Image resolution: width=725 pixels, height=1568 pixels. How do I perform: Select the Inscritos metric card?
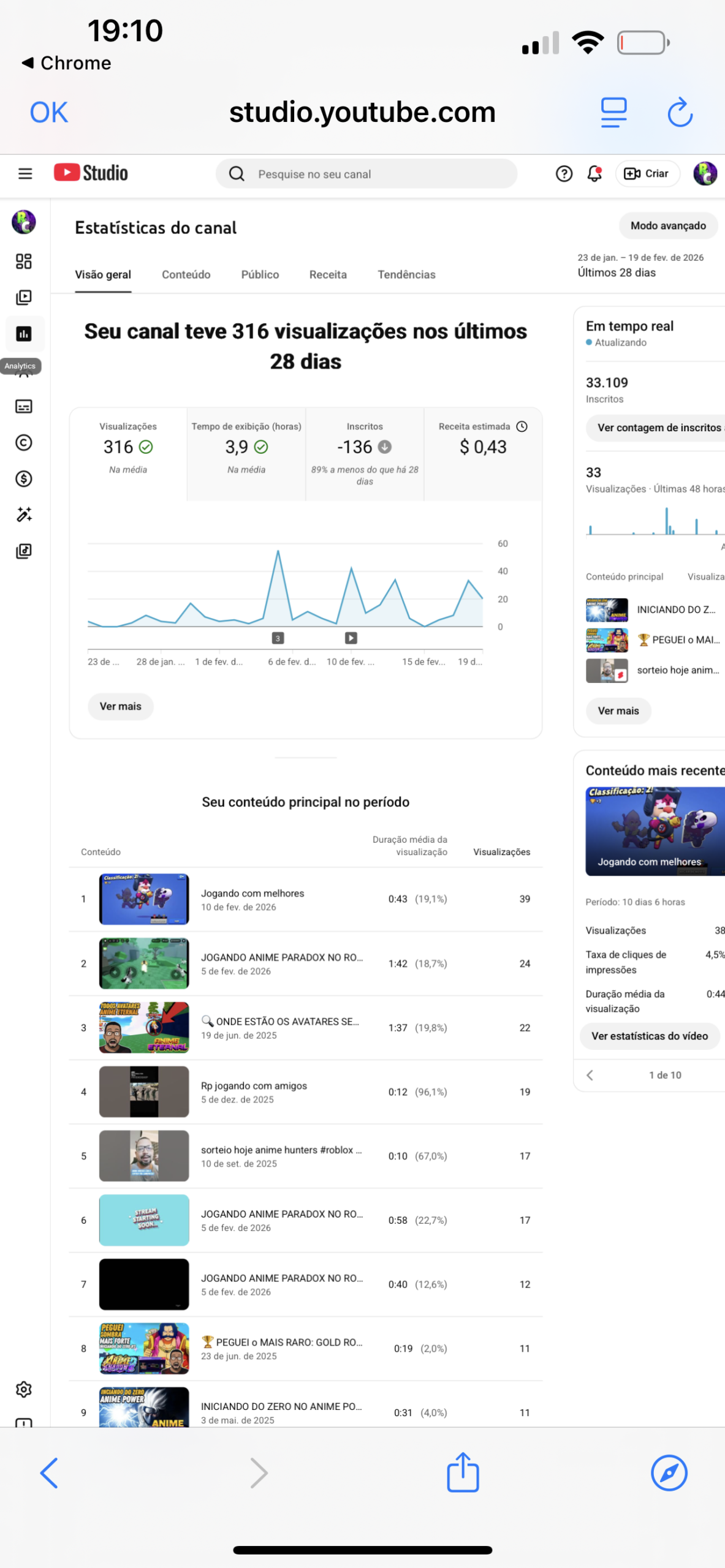pyautogui.click(x=365, y=453)
